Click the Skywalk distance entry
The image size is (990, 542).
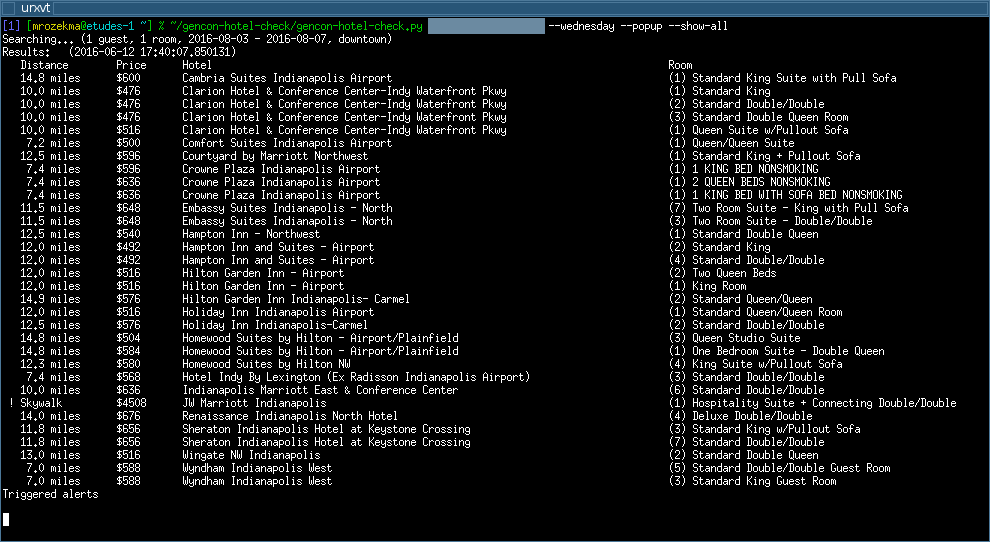pyautogui.click(x=41, y=403)
